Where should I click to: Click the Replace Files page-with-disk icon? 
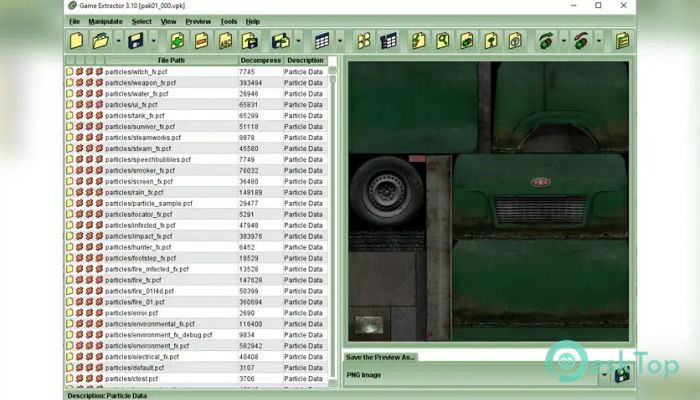(x=250, y=41)
